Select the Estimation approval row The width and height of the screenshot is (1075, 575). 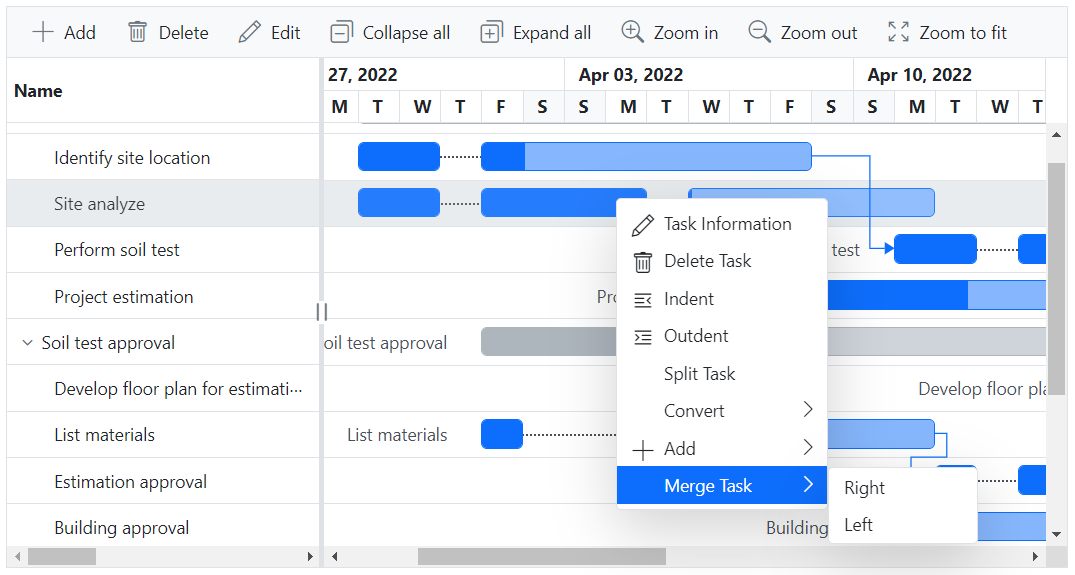pyautogui.click(x=163, y=481)
